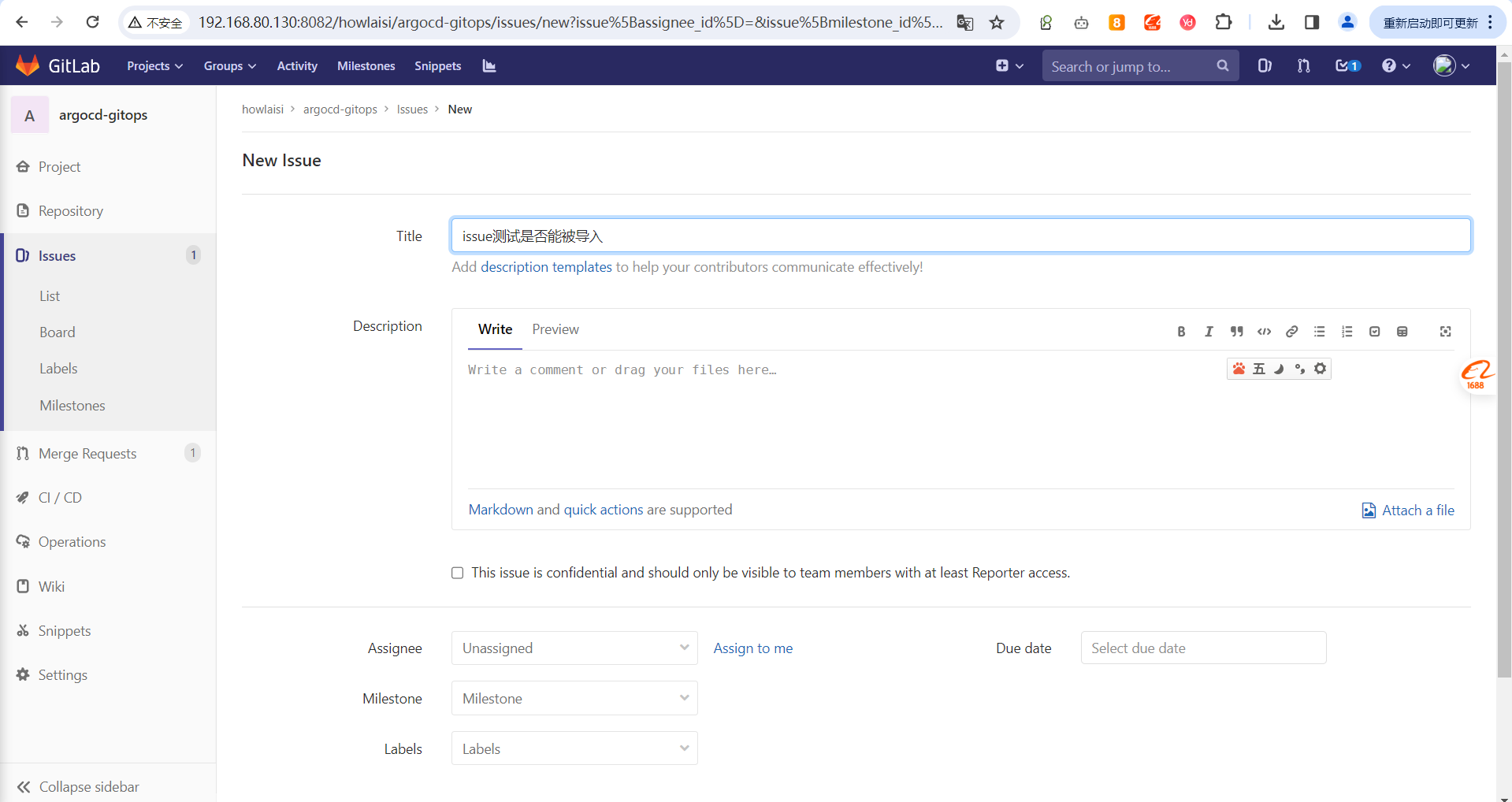Switch to the Preview tab
1512x802 pixels.
pos(555,329)
